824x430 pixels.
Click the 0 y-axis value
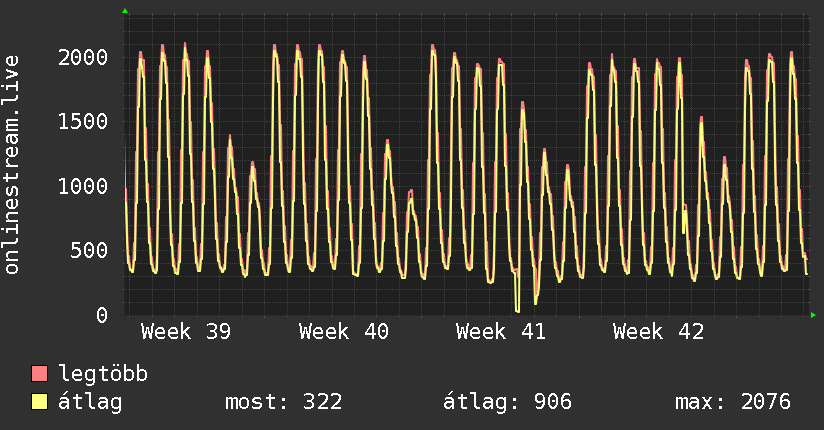(103, 315)
